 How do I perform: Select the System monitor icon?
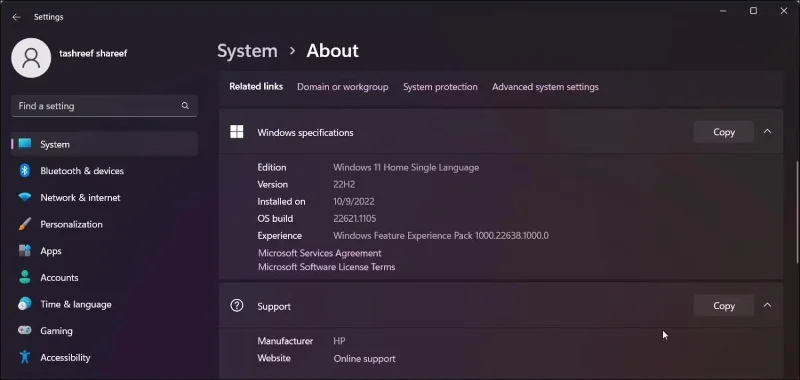(24, 144)
